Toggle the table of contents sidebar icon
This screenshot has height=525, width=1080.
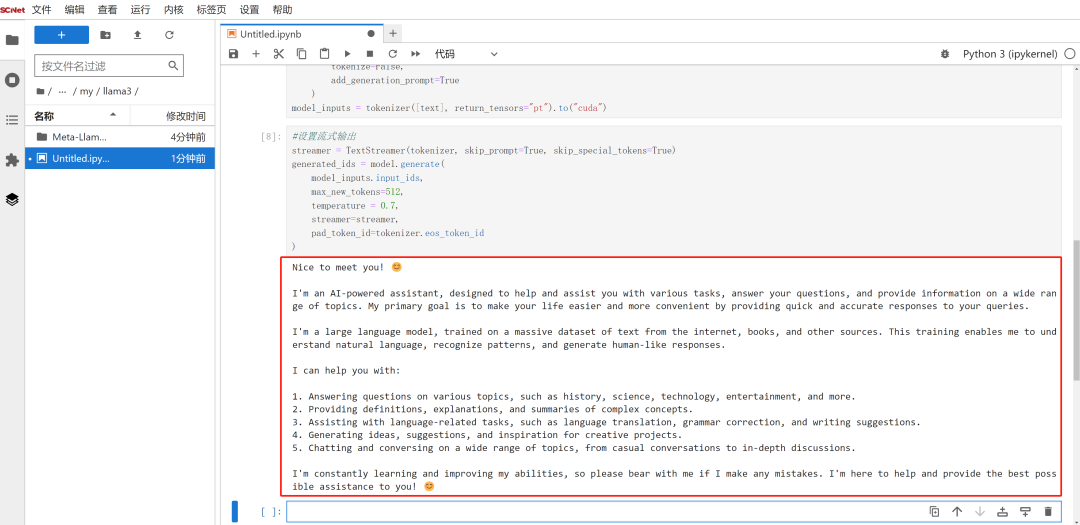click(12, 120)
